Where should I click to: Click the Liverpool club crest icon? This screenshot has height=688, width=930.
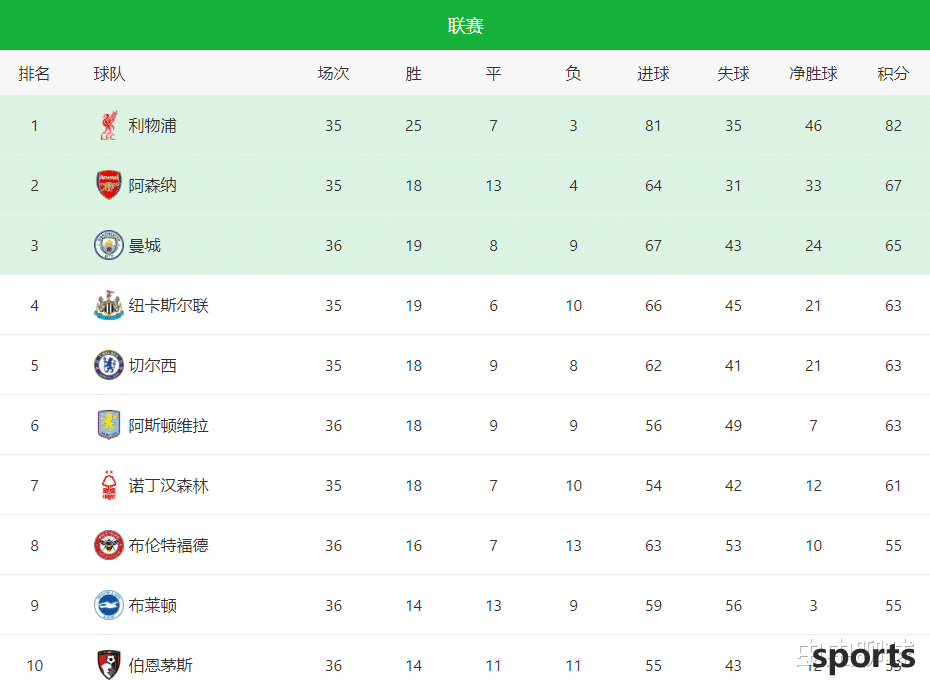coord(109,126)
